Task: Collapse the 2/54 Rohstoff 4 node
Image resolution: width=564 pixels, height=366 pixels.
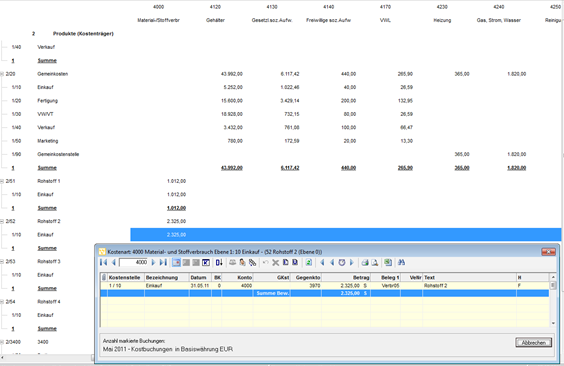Action: click(2, 302)
